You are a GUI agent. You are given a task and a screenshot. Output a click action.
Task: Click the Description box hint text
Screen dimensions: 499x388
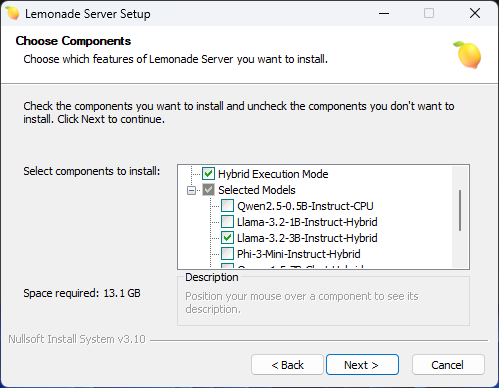[302, 303]
